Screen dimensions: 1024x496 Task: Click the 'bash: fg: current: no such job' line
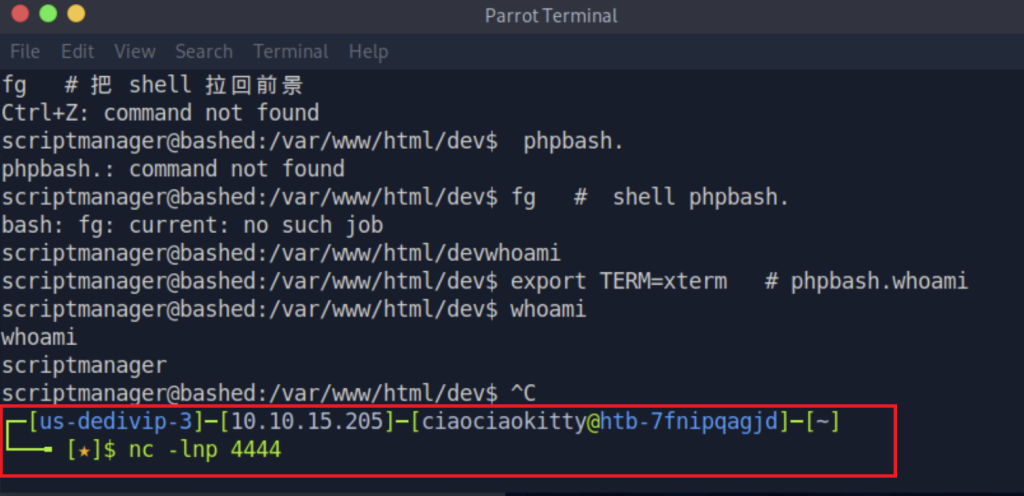tap(192, 226)
